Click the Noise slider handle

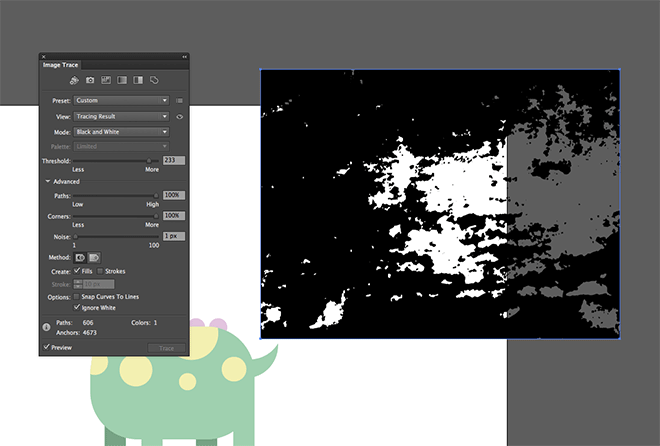tap(76, 236)
